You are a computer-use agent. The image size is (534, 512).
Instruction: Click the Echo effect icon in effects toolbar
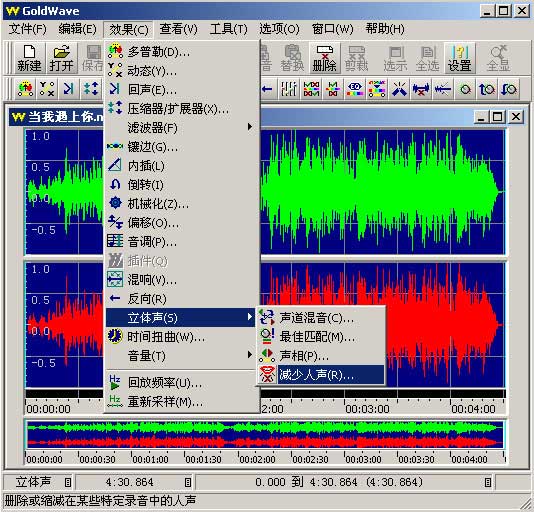tap(68, 89)
